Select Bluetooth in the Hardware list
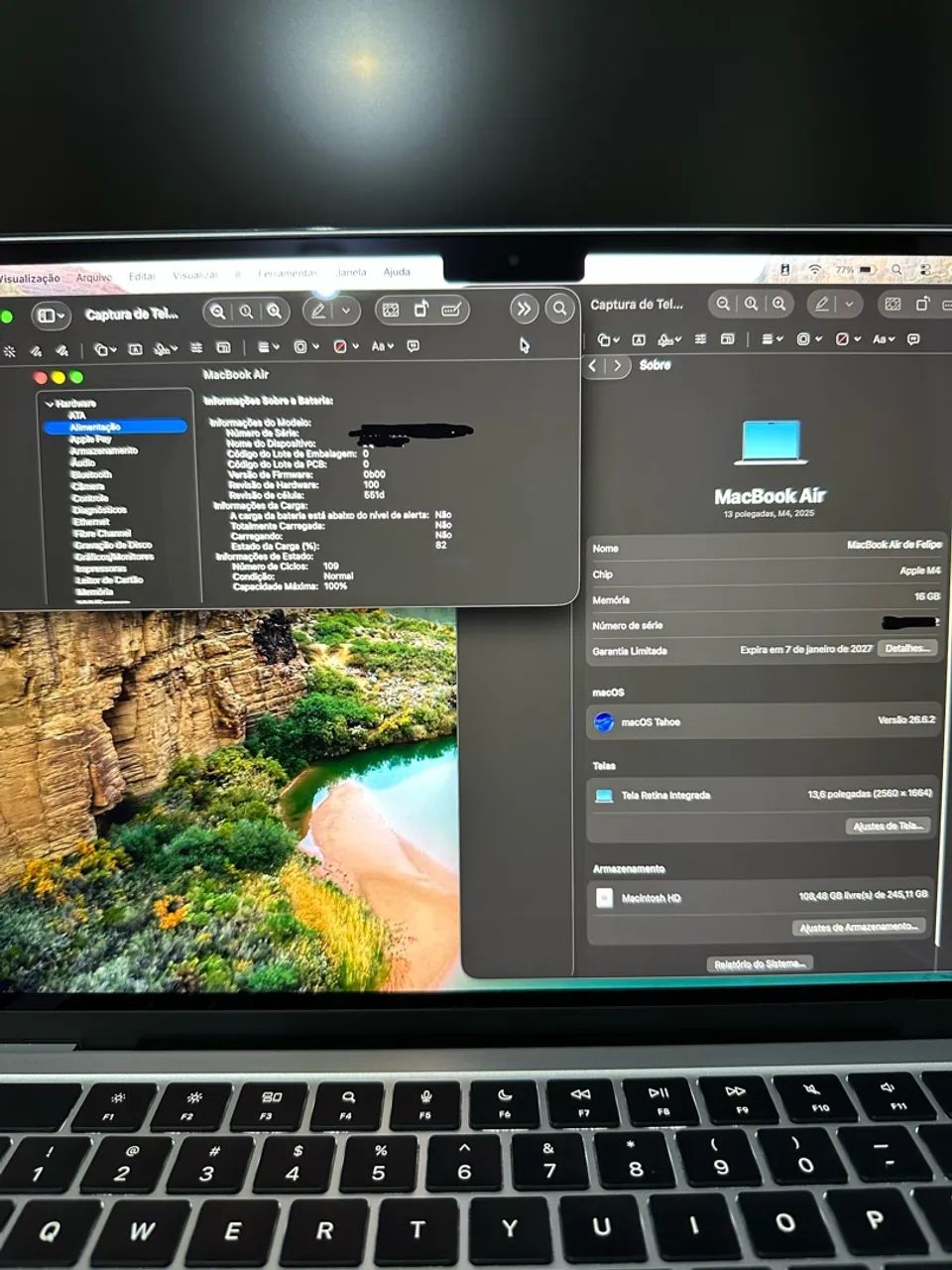 pyautogui.click(x=91, y=474)
